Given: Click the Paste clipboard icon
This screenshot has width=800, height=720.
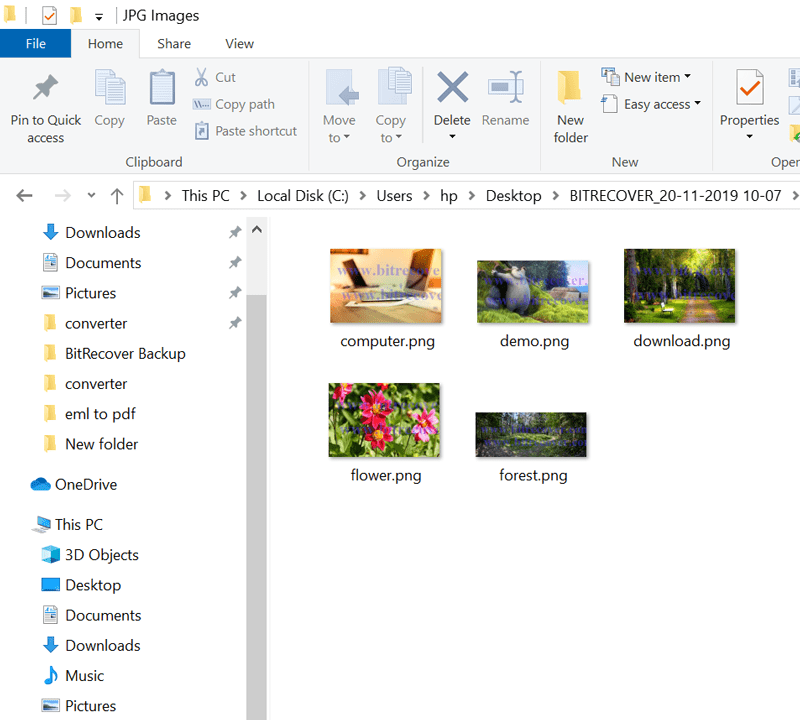Looking at the screenshot, I should [x=162, y=90].
